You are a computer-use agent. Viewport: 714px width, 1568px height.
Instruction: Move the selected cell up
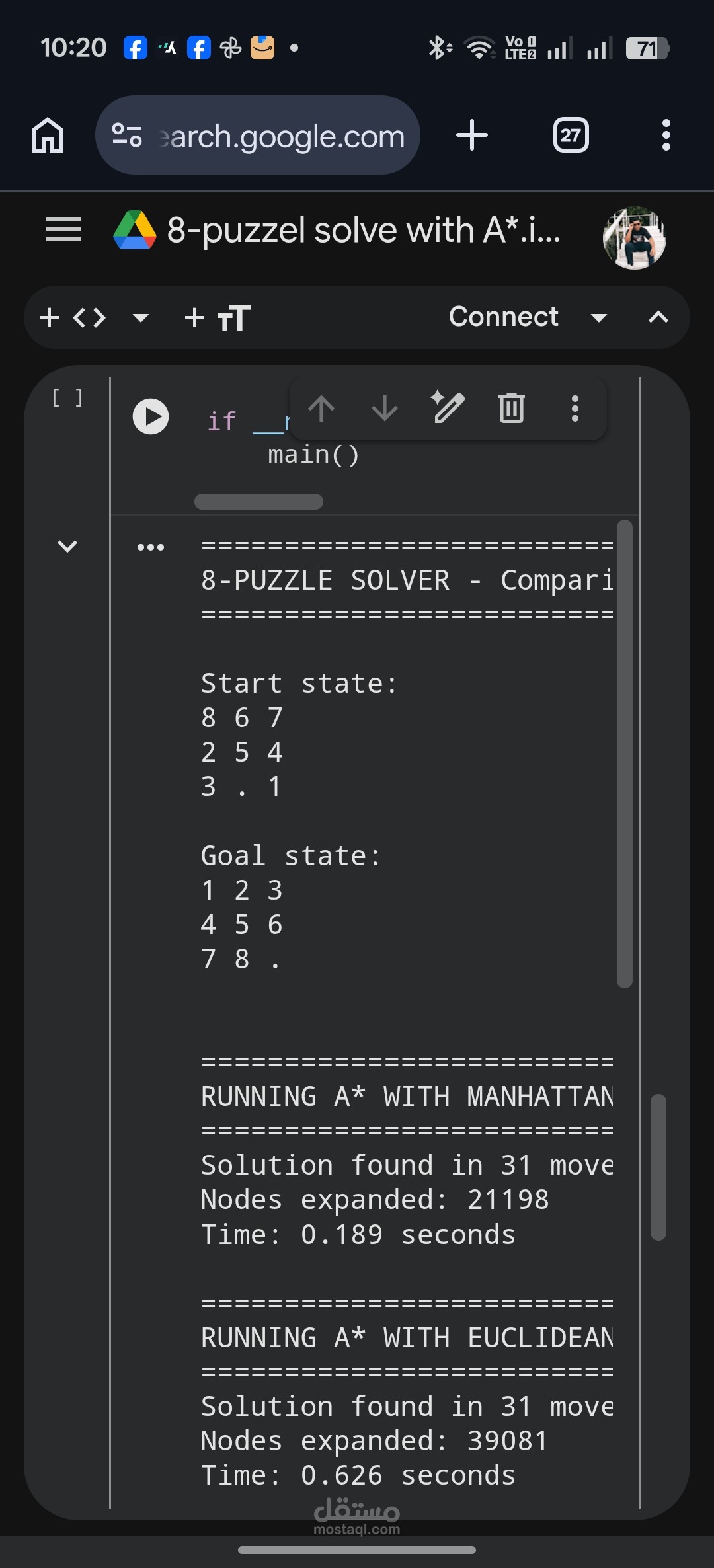(321, 409)
